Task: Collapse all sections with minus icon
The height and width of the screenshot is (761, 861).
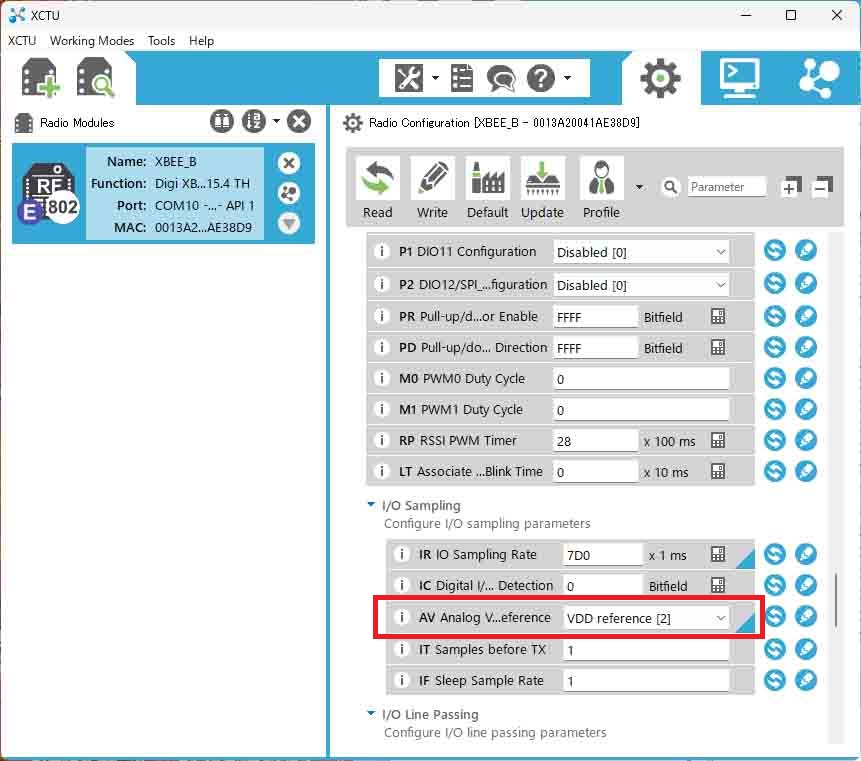Action: click(822, 187)
